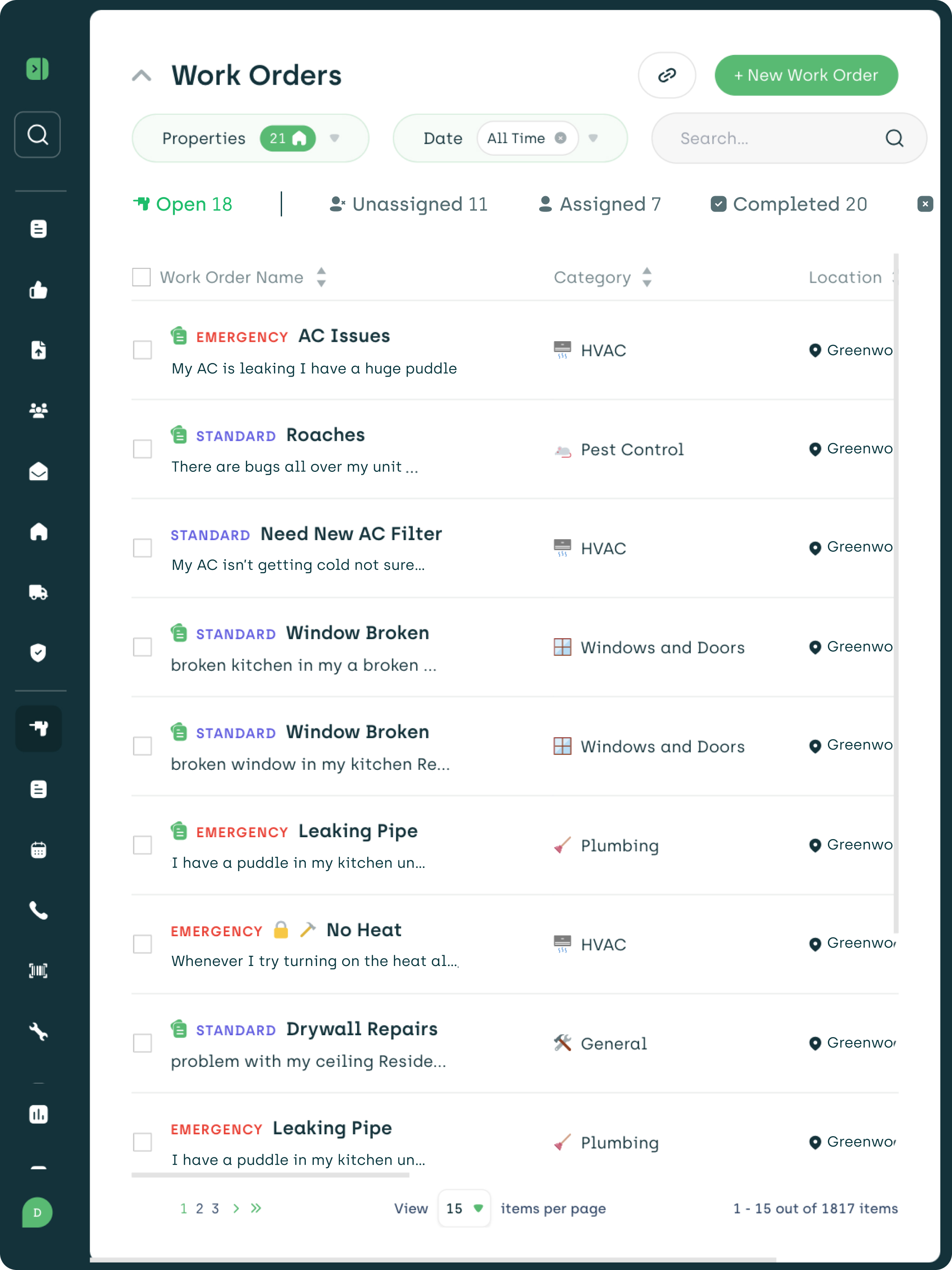Click the table's horizontal scrollbar
This screenshot has height=1270, width=952.
(271, 1175)
